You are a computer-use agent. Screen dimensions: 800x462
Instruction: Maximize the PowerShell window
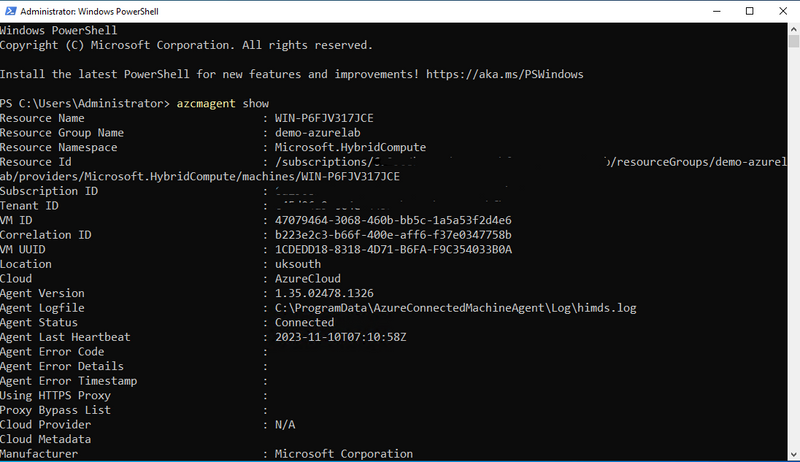point(749,11)
